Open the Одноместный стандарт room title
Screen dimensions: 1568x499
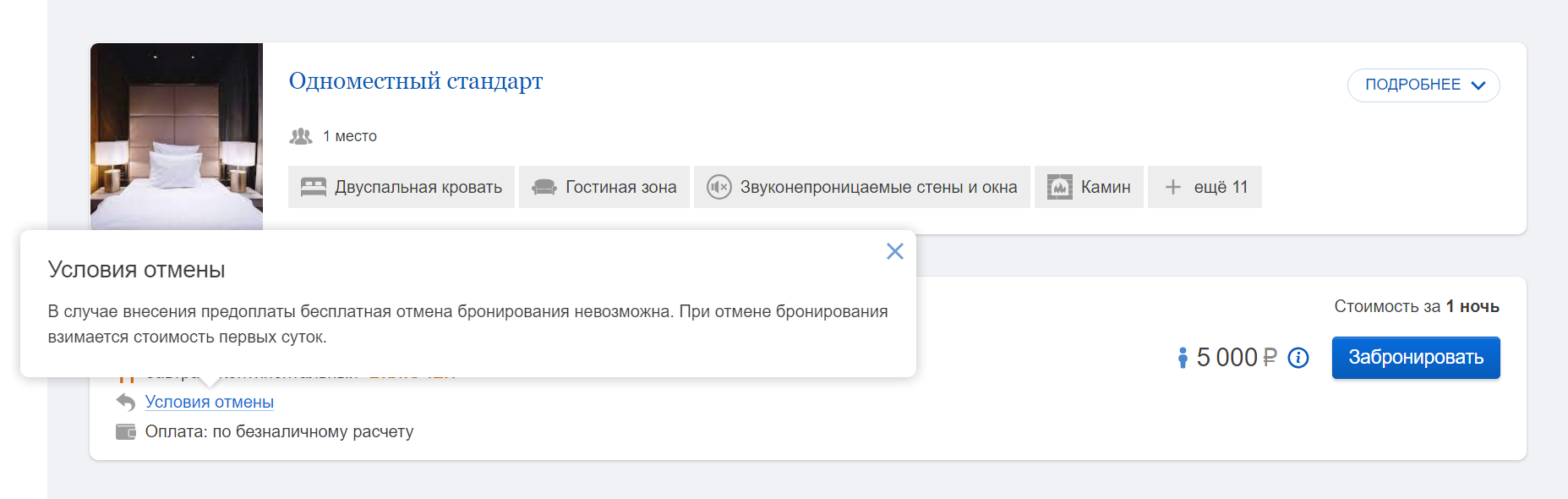pyautogui.click(x=415, y=81)
